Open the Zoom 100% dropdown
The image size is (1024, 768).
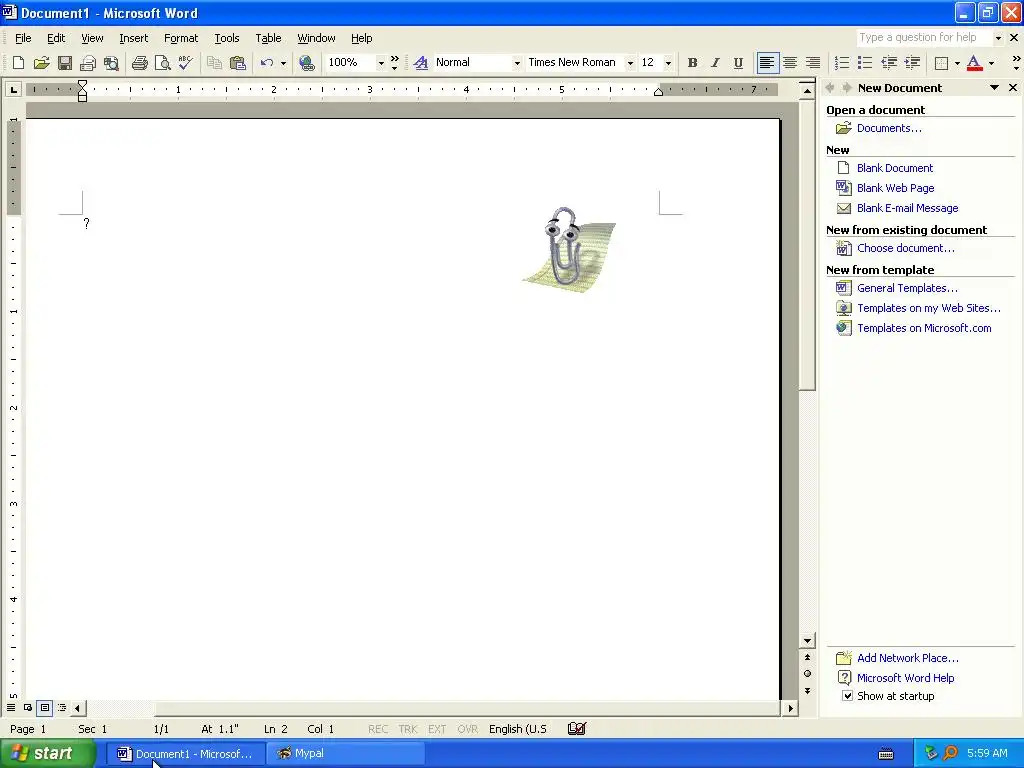(381, 63)
